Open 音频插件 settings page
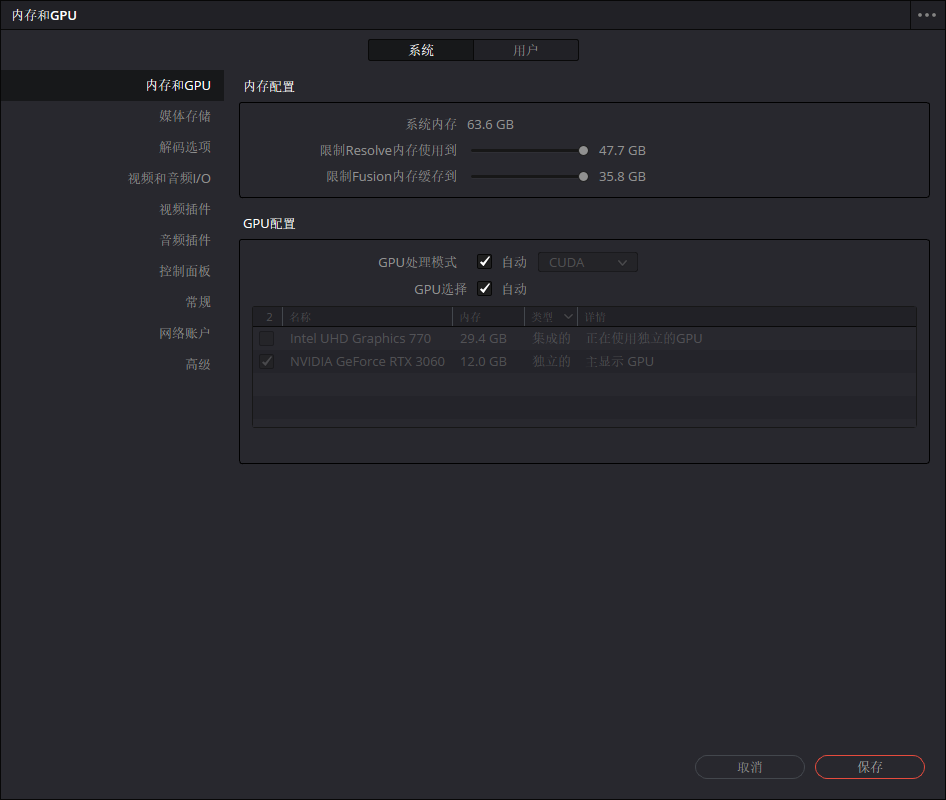The height and width of the screenshot is (800, 946). [185, 240]
